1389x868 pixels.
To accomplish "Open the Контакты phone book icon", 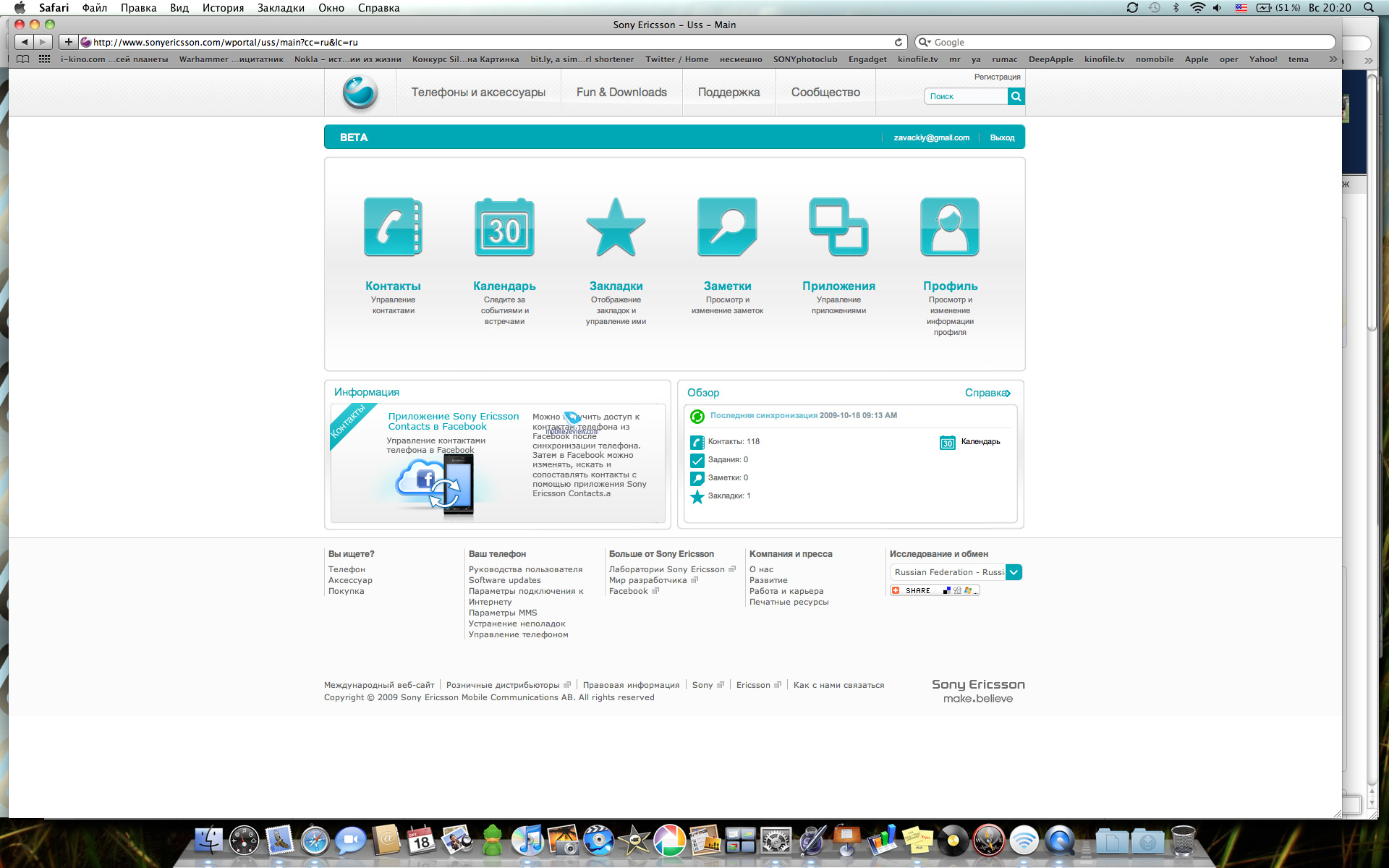I will (393, 227).
